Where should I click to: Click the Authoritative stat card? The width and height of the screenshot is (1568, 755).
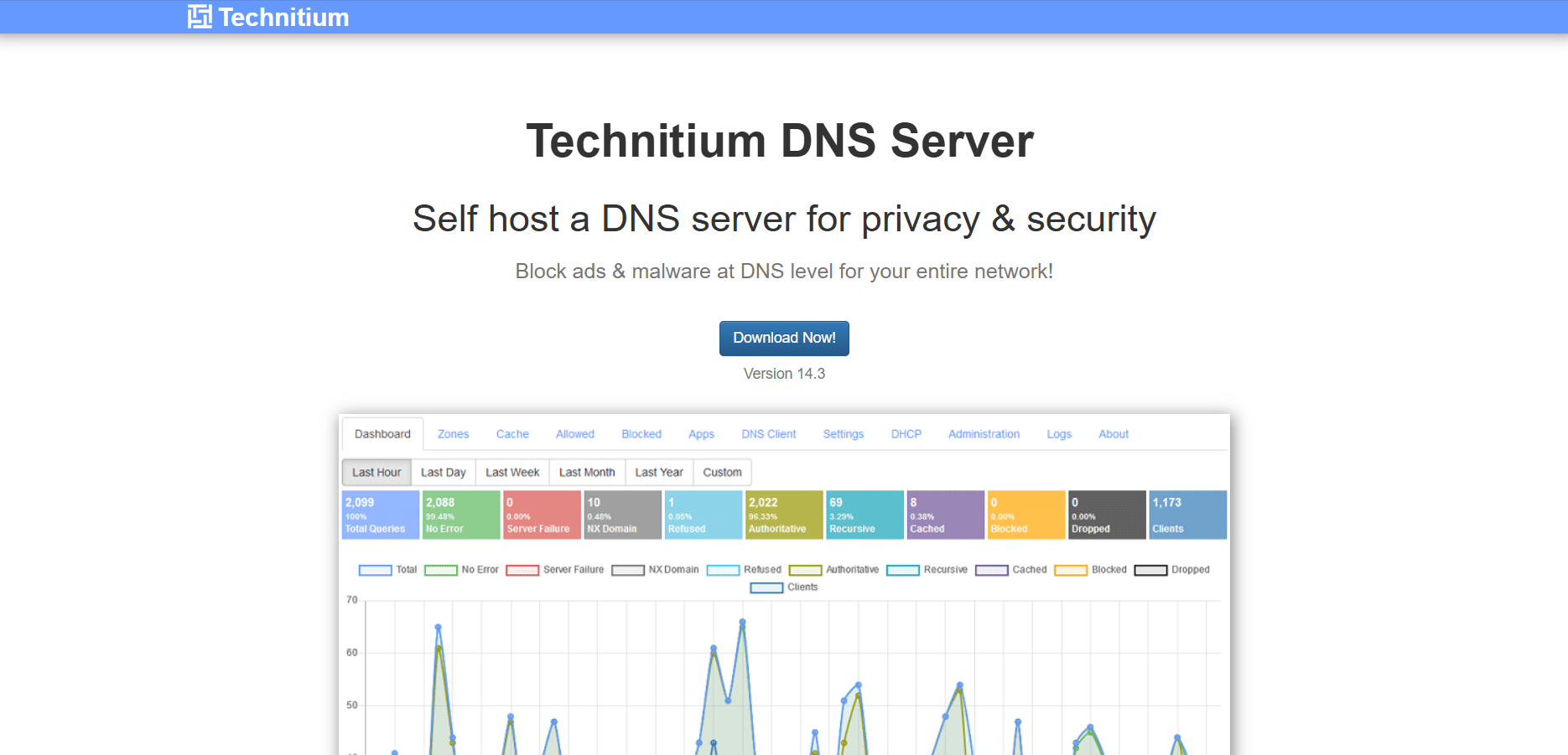point(784,515)
